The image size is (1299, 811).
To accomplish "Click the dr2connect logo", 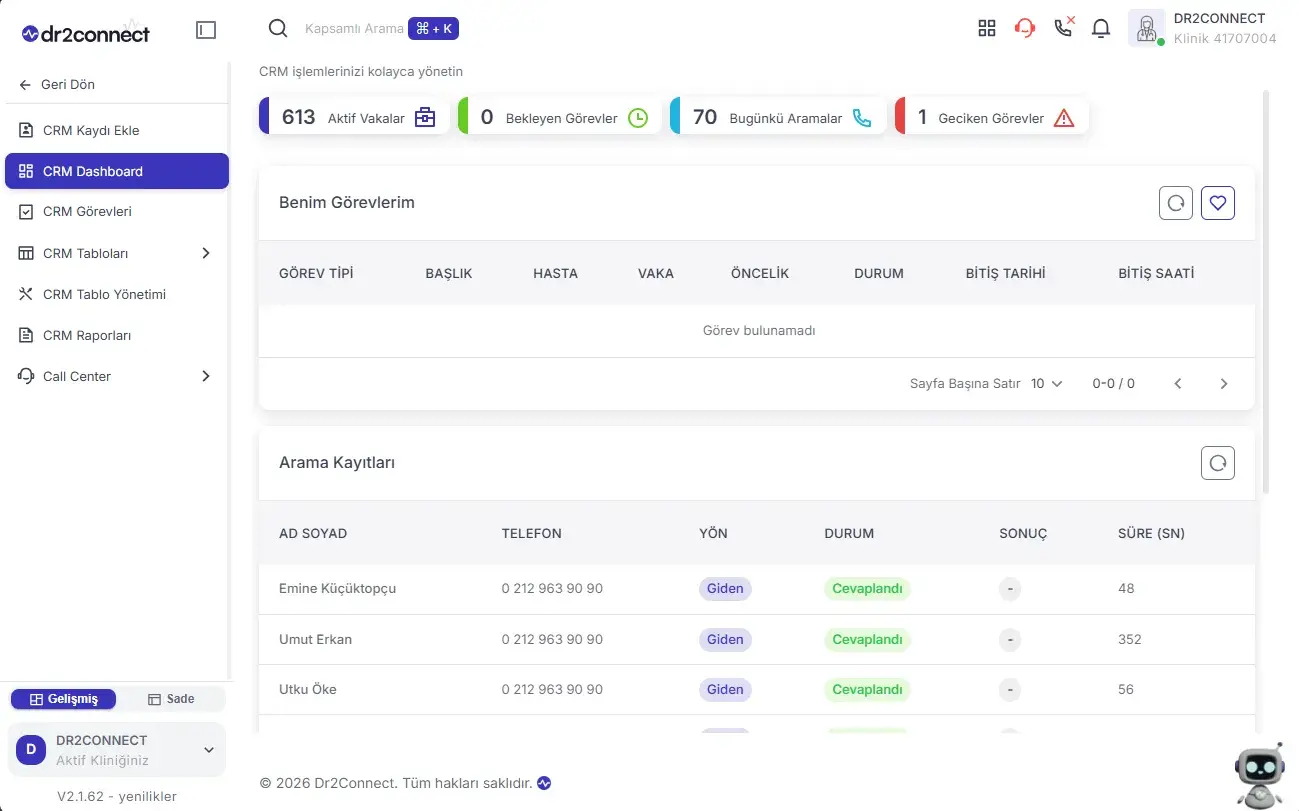I will coord(85,32).
